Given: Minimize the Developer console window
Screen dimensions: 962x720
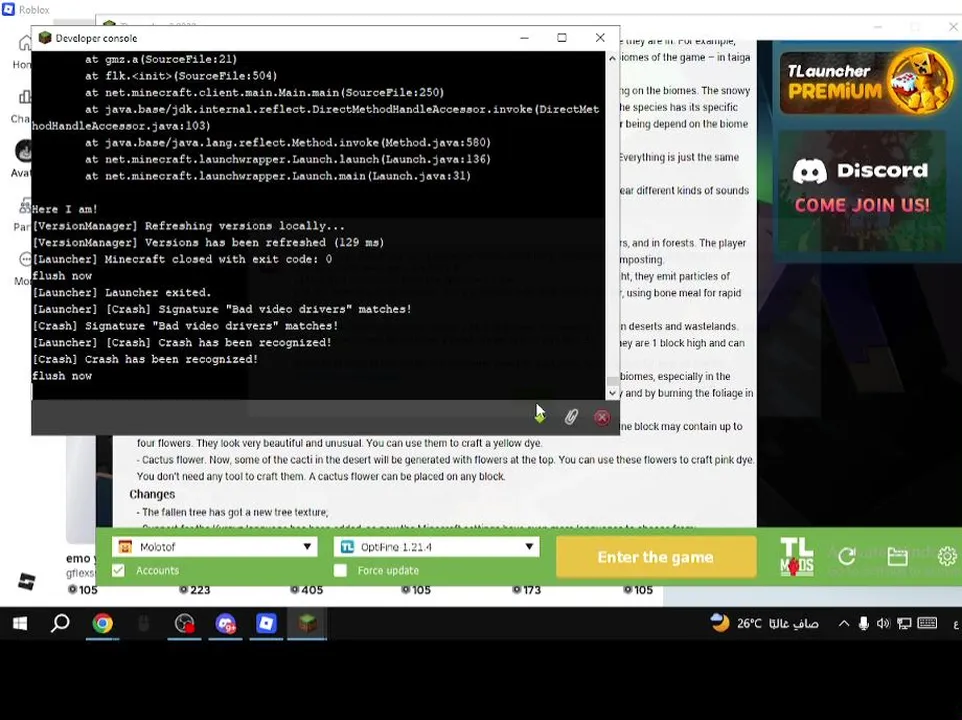Looking at the screenshot, I should 524,38.
